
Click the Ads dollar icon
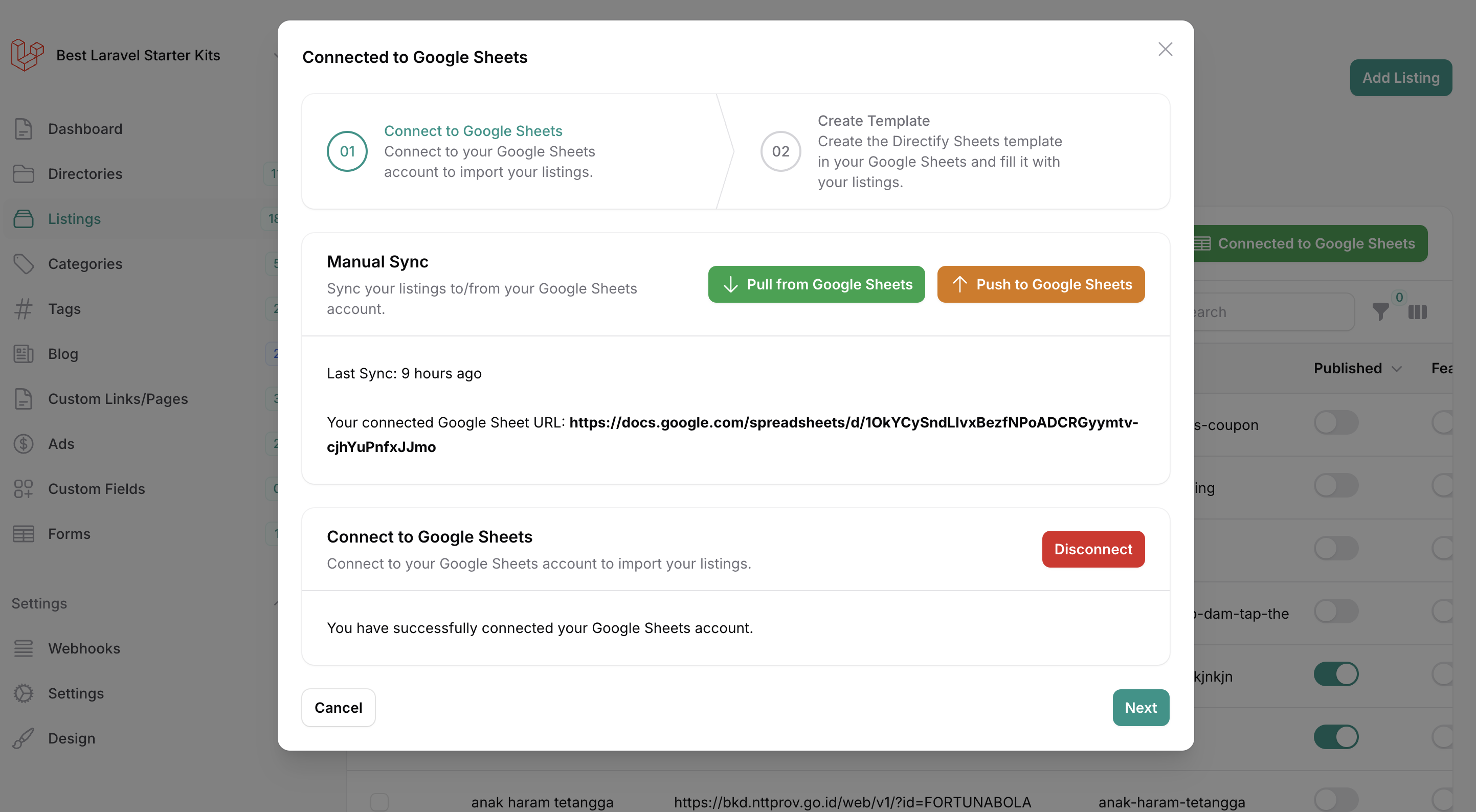click(x=23, y=443)
